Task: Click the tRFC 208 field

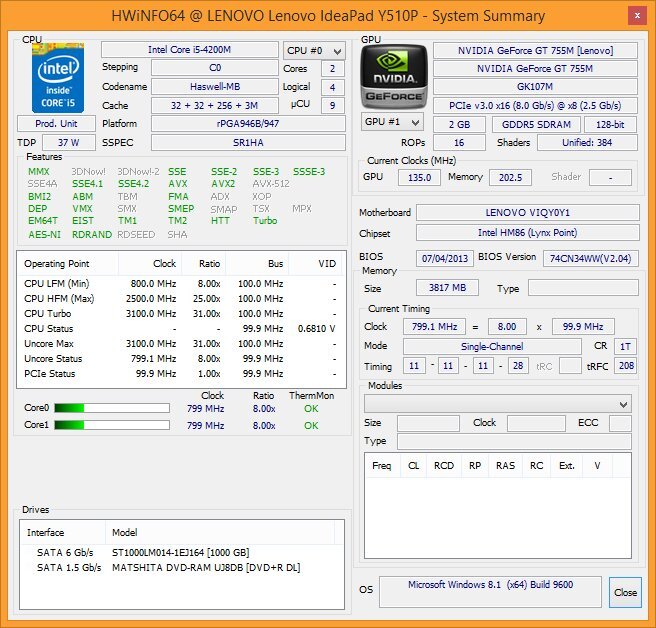Action: coord(625,366)
